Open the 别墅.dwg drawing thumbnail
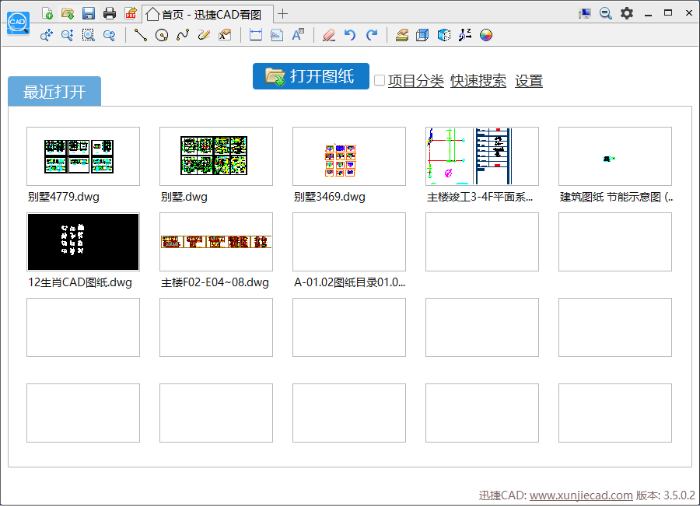 pyautogui.click(x=216, y=156)
